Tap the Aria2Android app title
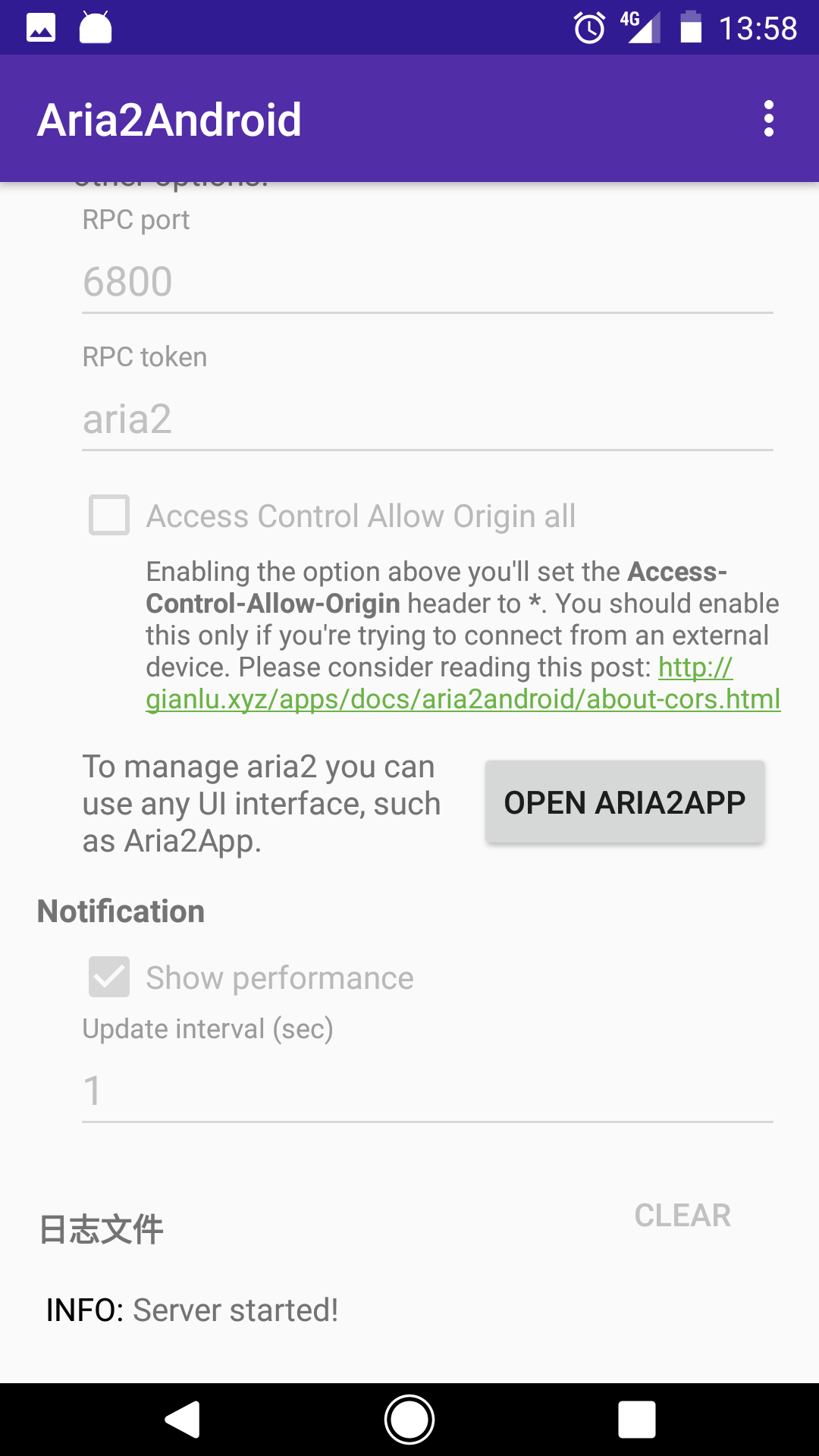819x1456 pixels. click(x=170, y=120)
